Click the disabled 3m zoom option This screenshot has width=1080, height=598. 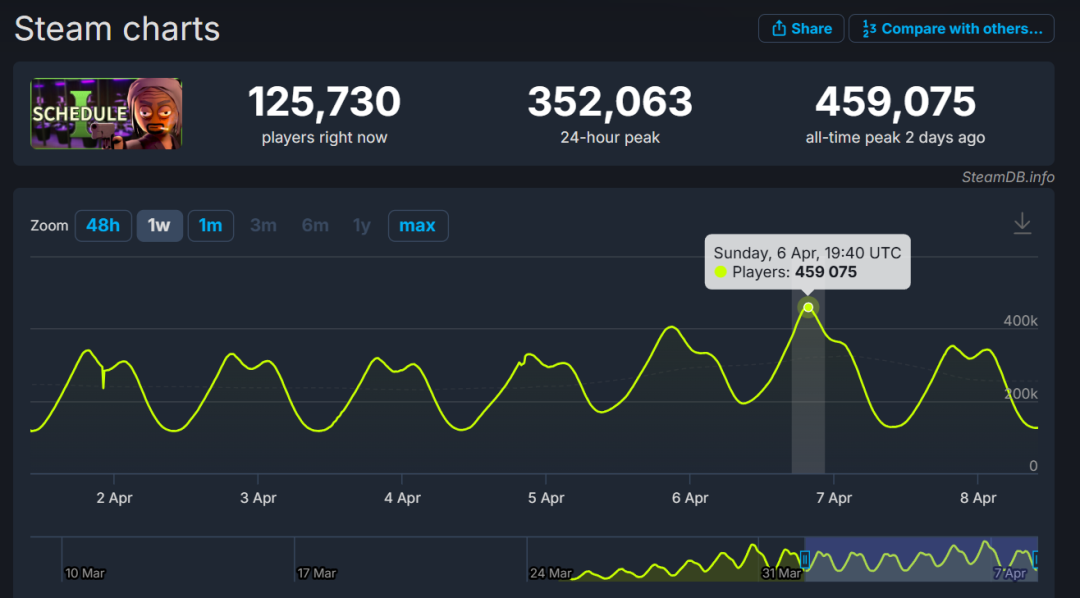pyautogui.click(x=263, y=226)
